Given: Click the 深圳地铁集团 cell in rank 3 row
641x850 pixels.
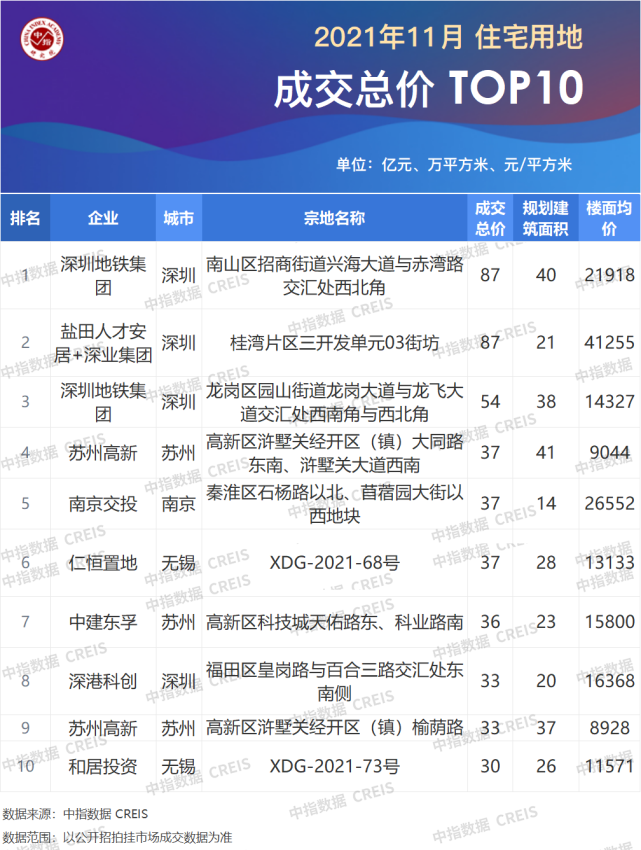Looking at the screenshot, I should pos(103,402).
